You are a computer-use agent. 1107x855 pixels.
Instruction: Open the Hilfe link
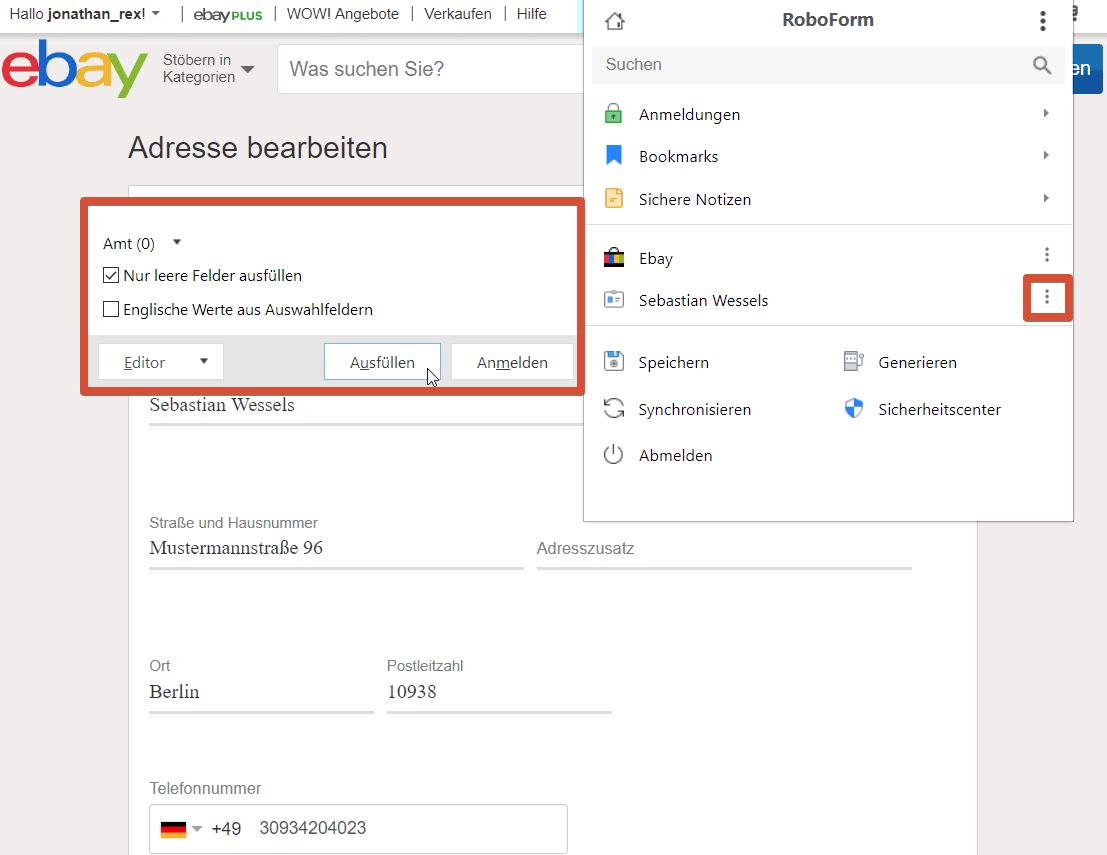pyautogui.click(x=531, y=14)
